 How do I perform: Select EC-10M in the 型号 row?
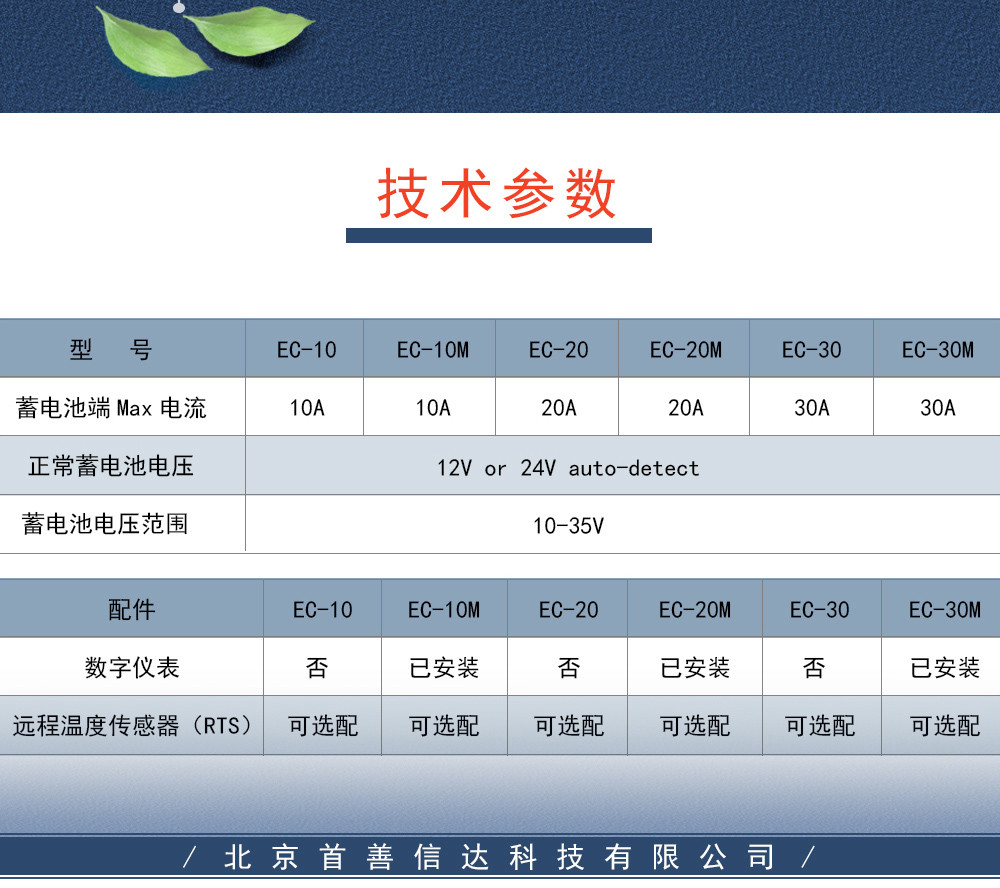[x=432, y=350]
